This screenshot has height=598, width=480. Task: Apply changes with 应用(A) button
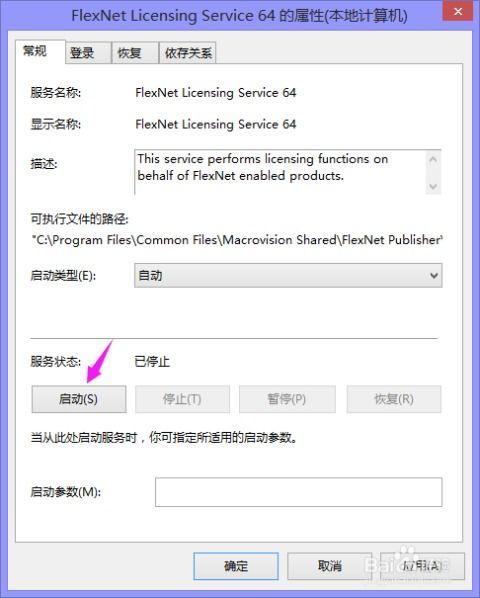click(422, 566)
